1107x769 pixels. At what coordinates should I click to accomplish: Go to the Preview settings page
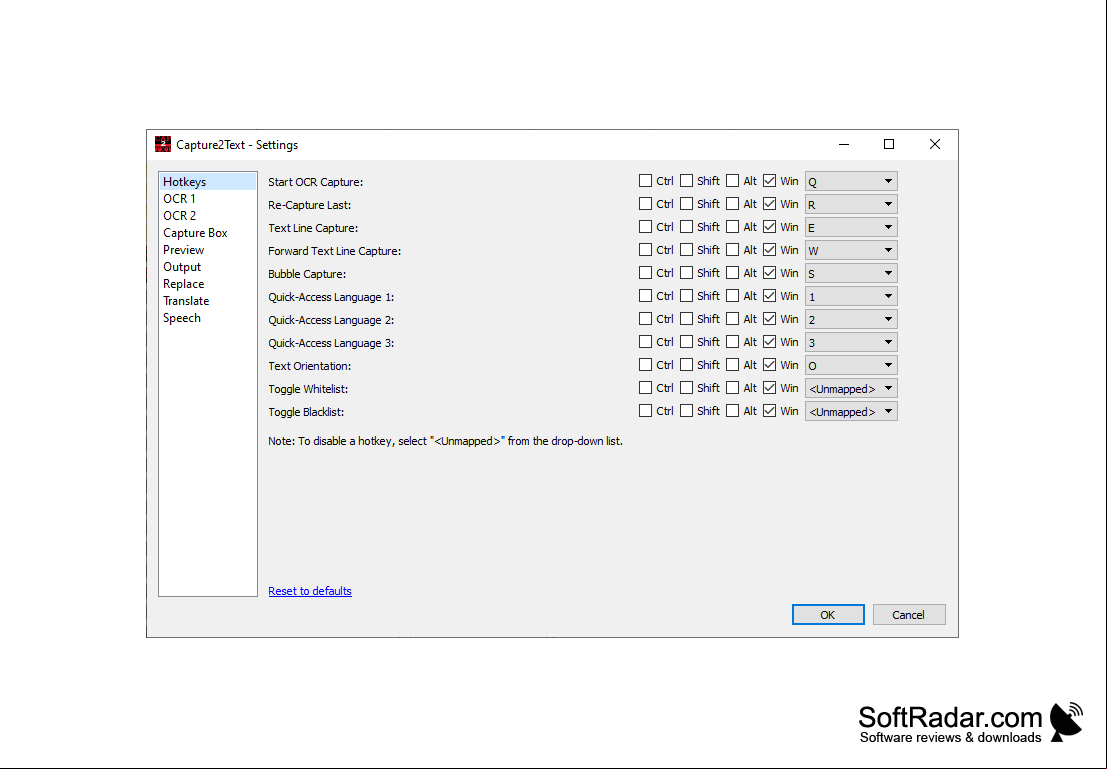point(207,249)
